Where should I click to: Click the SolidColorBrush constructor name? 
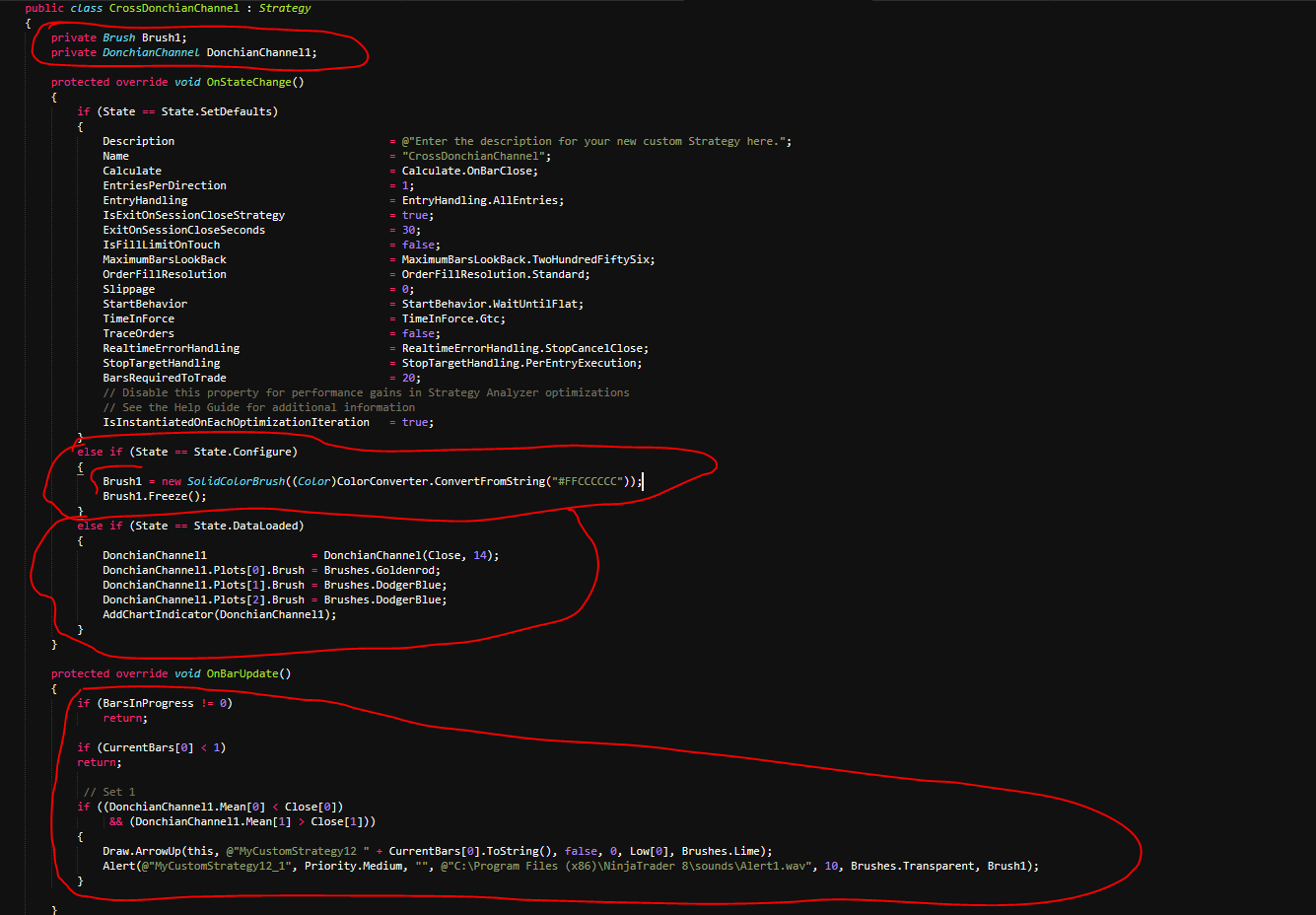point(237,481)
